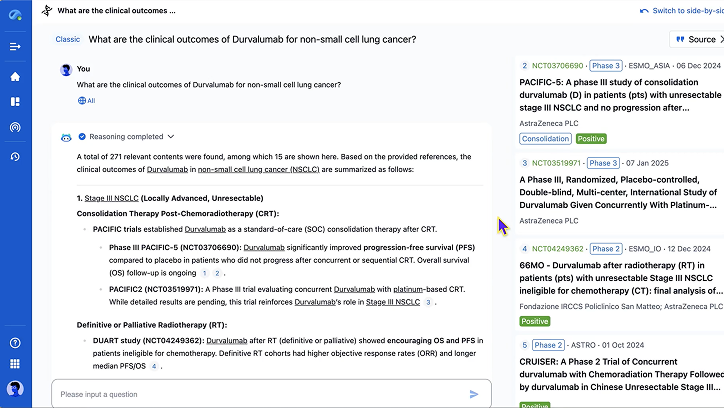Open the help question mark icon

tap(15, 343)
